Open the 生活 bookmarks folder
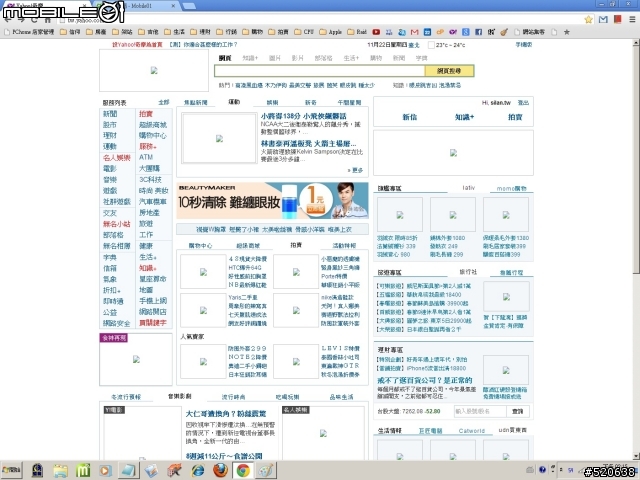The width and height of the screenshot is (640, 480). click(175, 32)
